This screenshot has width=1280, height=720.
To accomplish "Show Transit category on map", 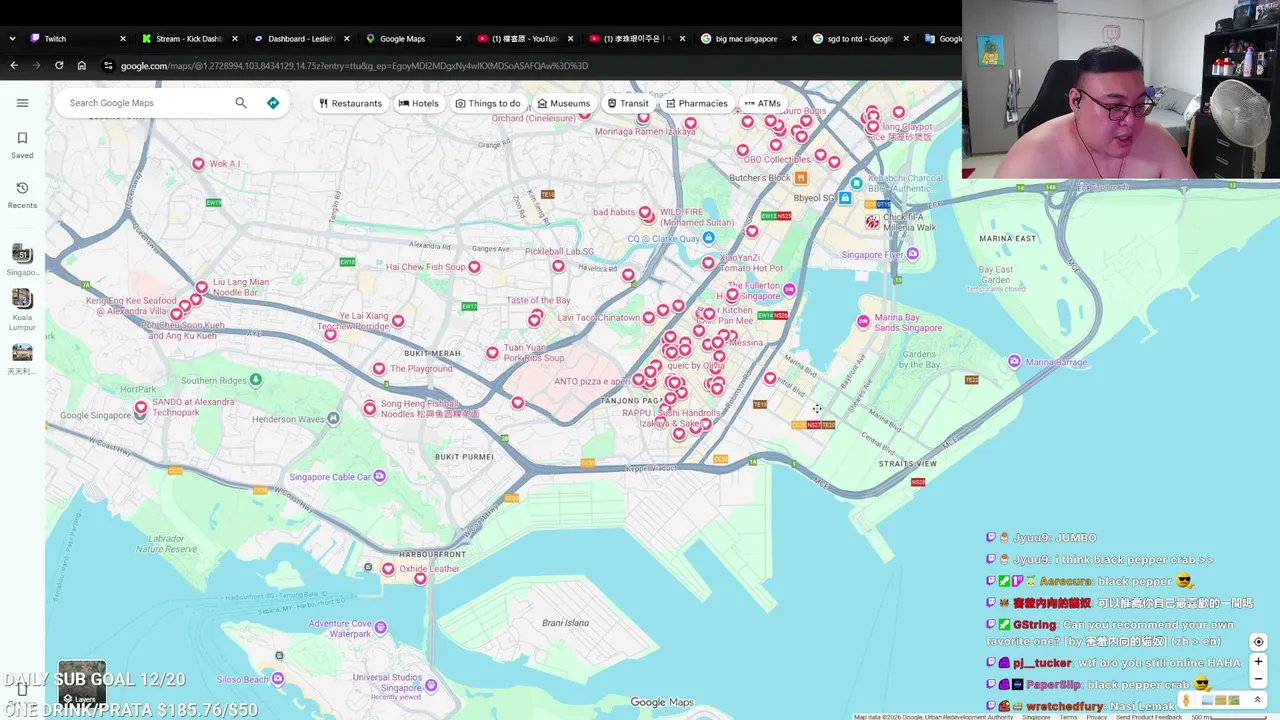I will 628,103.
